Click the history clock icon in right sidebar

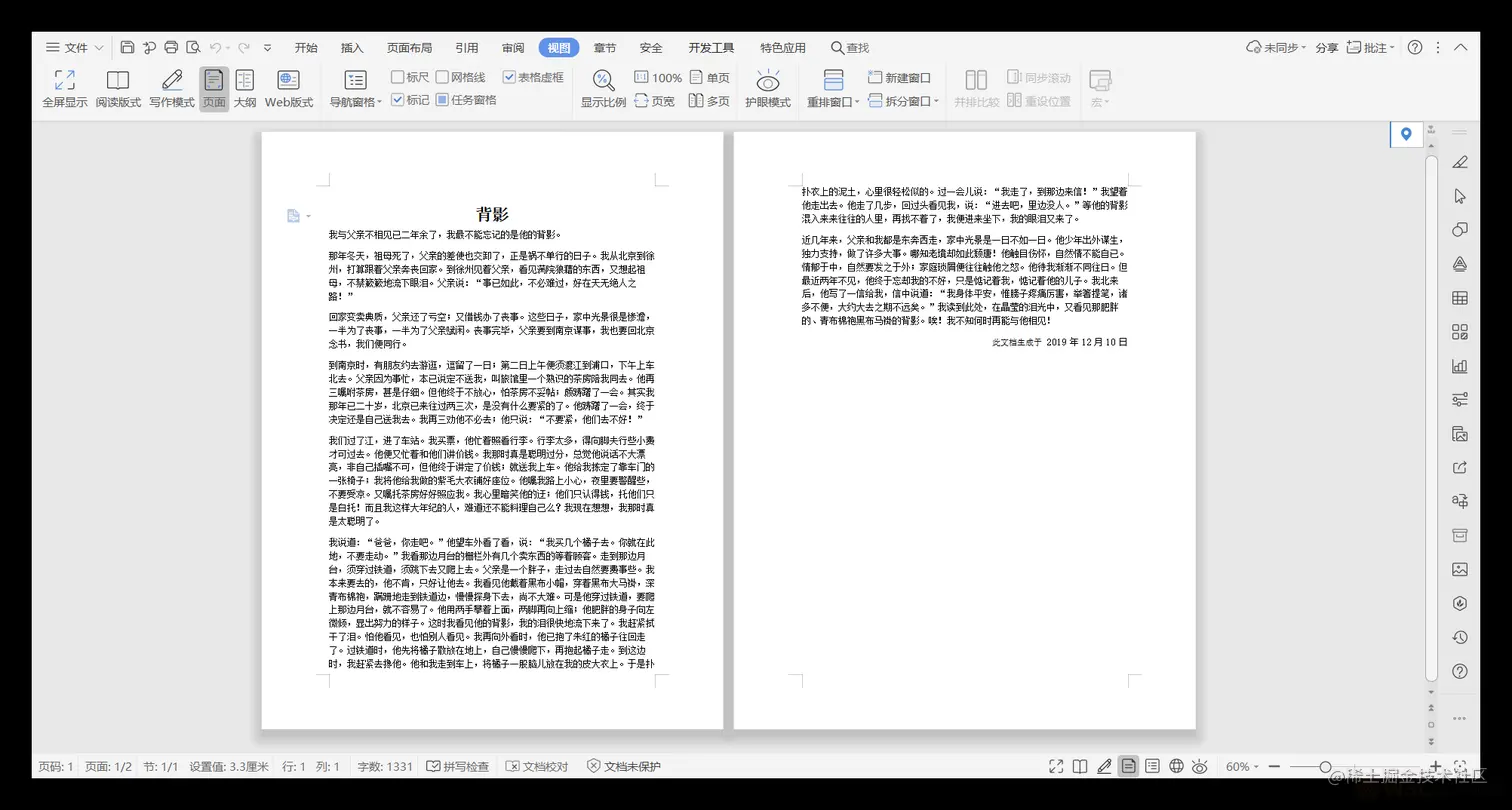point(1460,637)
